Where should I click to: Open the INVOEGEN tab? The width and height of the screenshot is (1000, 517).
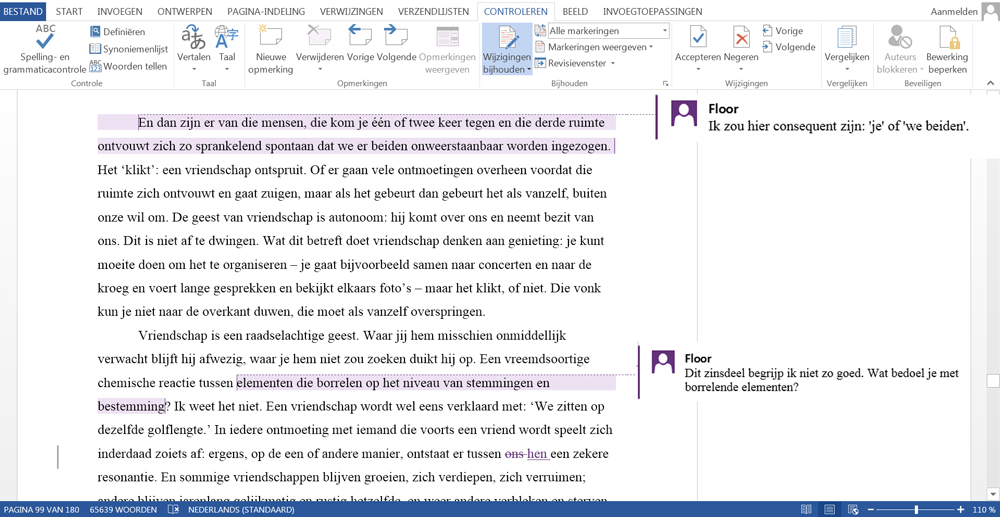tap(120, 11)
